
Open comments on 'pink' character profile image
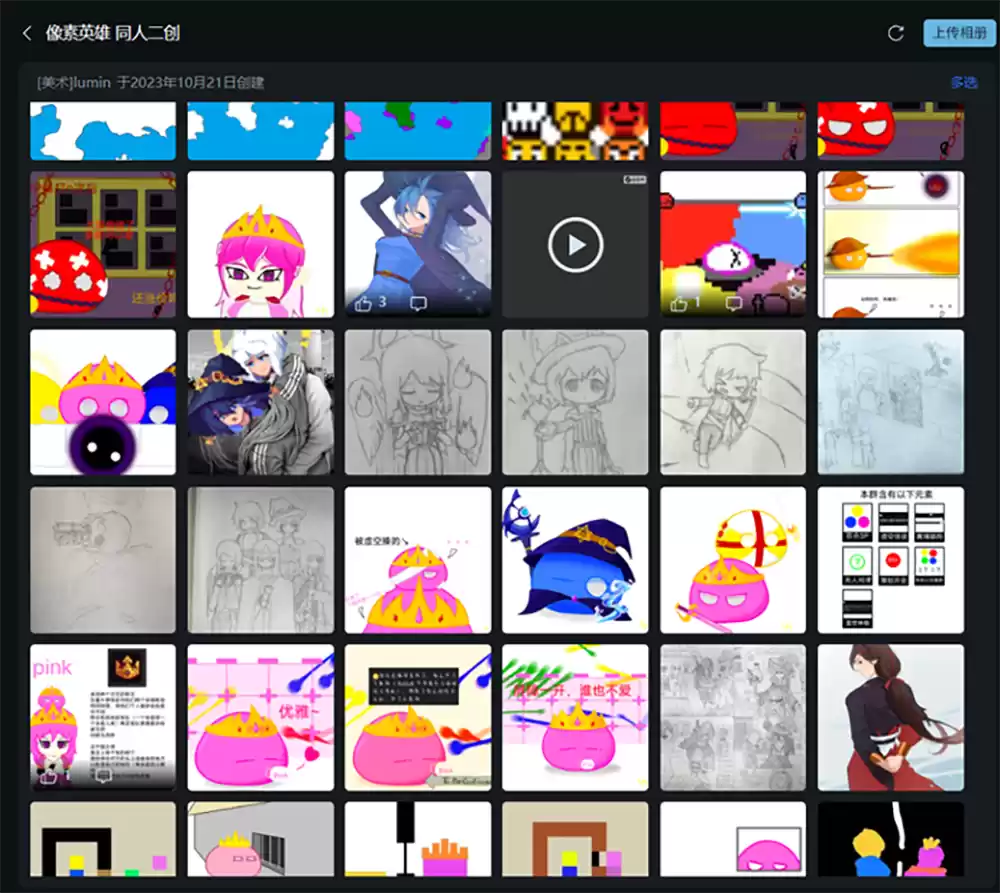point(103,776)
